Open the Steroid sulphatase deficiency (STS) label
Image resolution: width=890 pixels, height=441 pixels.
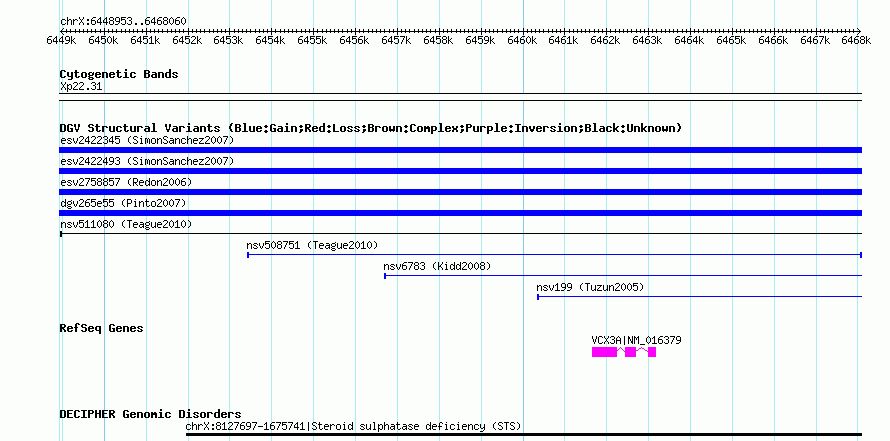(x=353, y=426)
